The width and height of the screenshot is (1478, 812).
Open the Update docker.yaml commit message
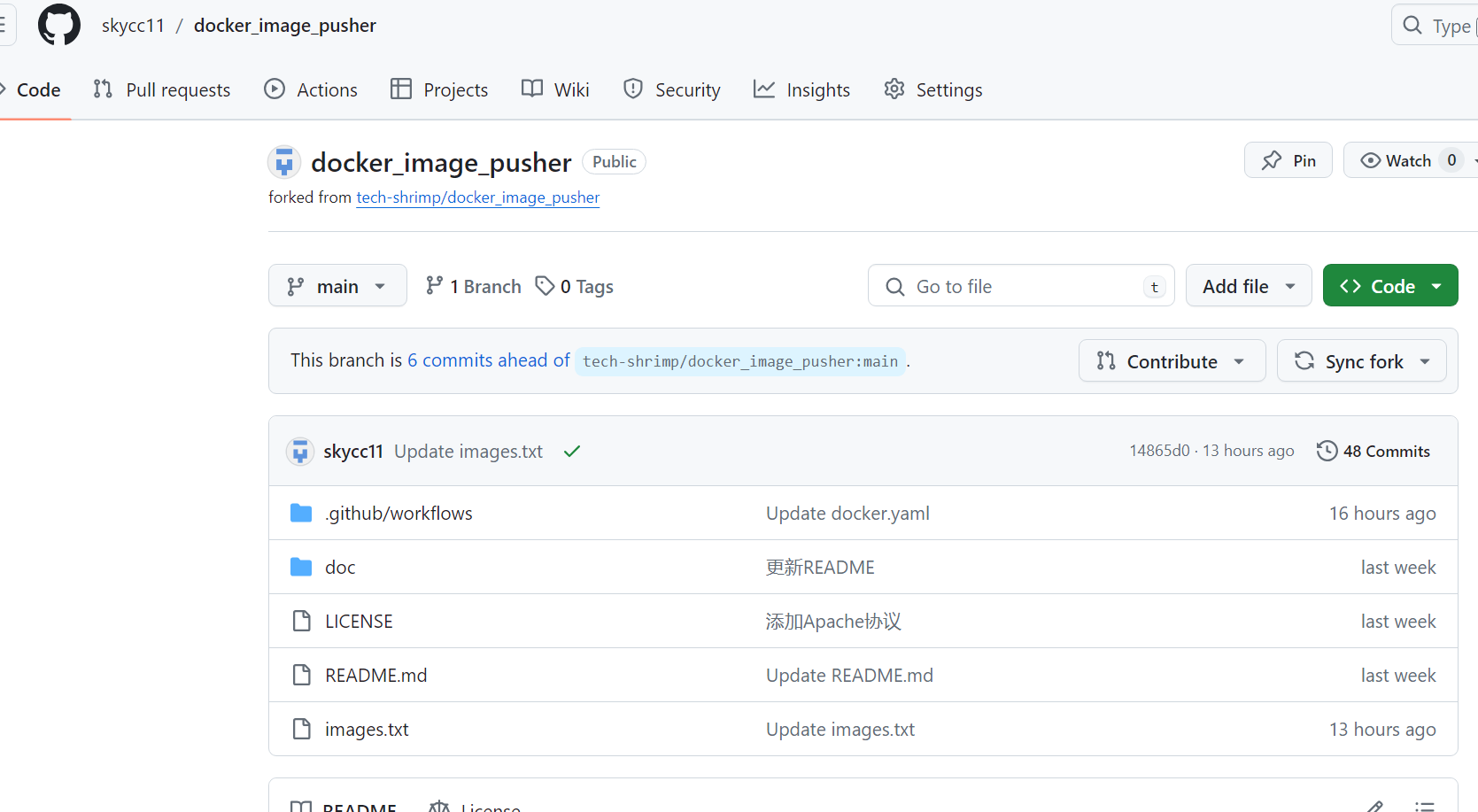point(847,514)
